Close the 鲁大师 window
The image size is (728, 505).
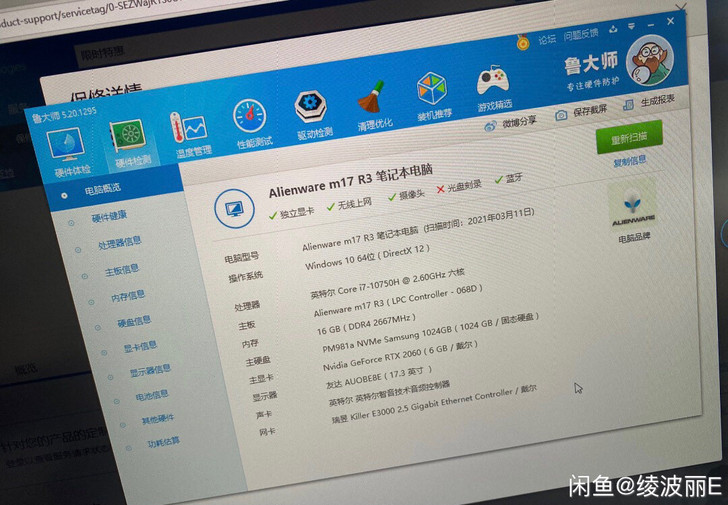coord(670,21)
